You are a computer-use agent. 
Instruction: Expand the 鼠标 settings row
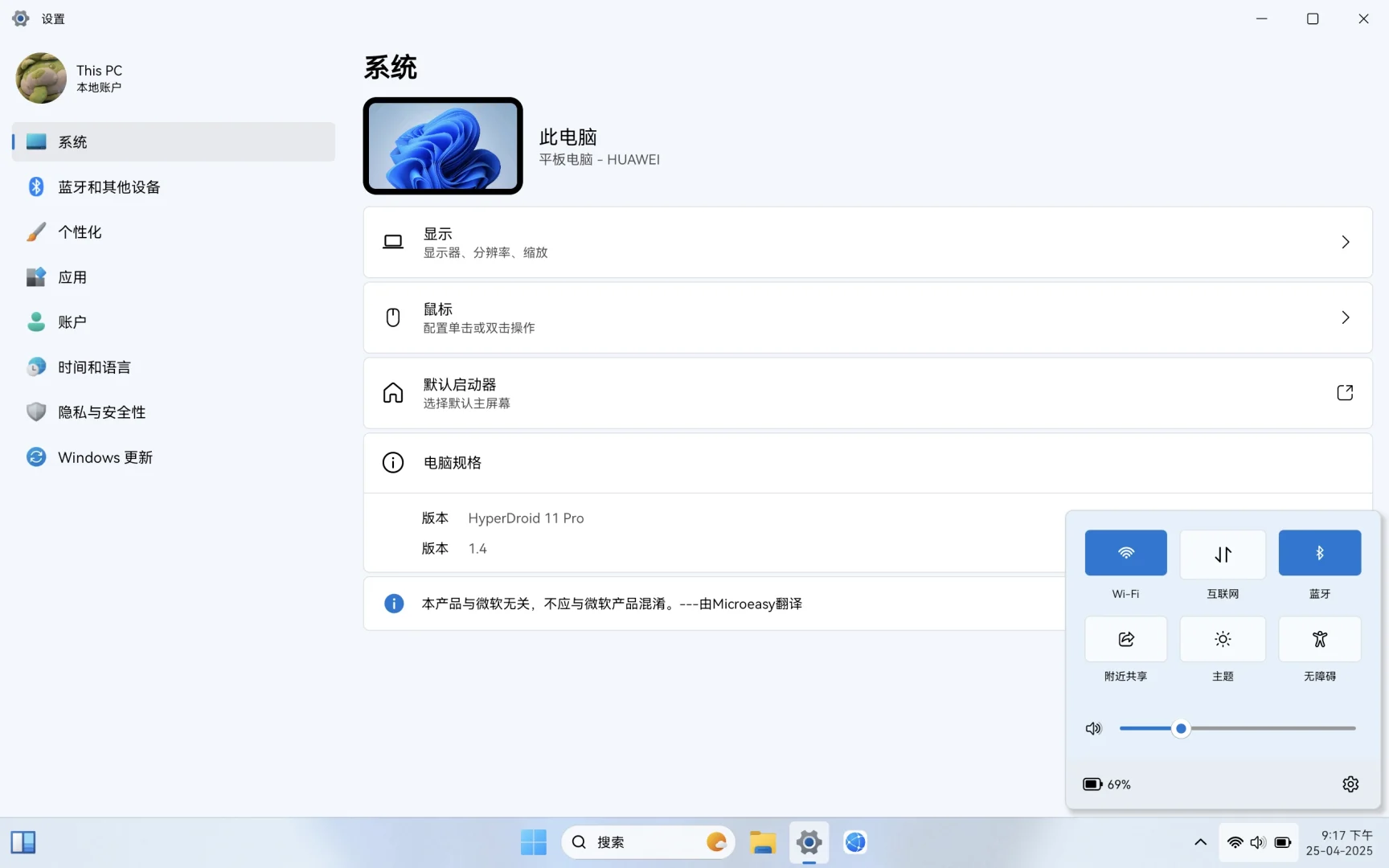pos(867,317)
